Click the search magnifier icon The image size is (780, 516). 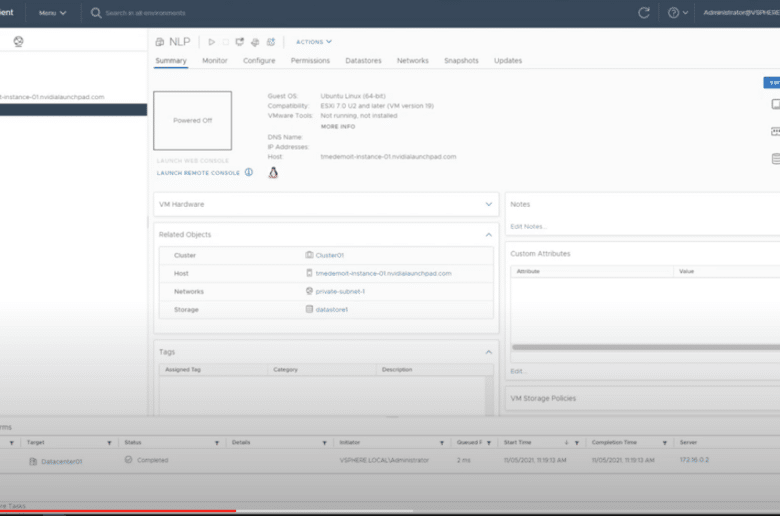[96, 13]
